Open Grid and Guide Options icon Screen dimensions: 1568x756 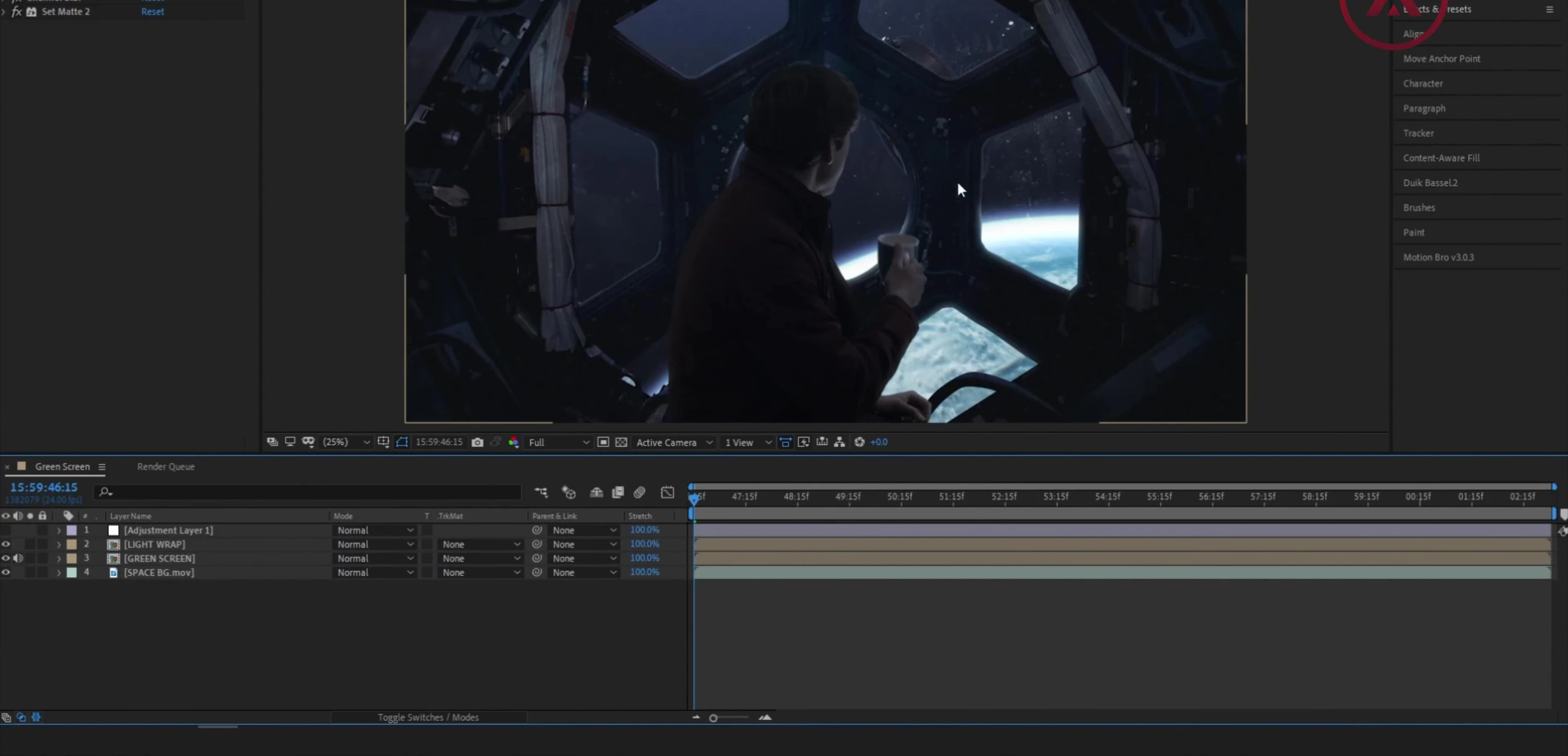coord(384,442)
